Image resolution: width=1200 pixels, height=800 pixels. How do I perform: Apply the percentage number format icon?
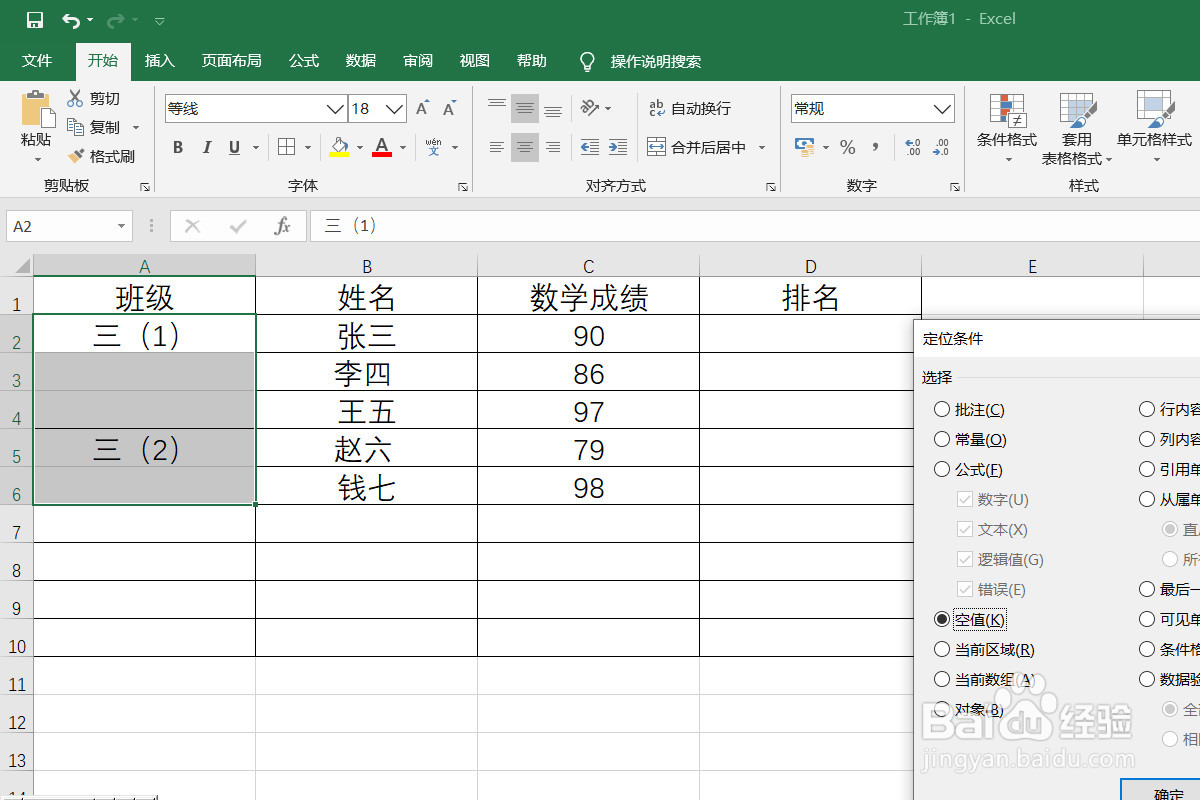click(848, 148)
